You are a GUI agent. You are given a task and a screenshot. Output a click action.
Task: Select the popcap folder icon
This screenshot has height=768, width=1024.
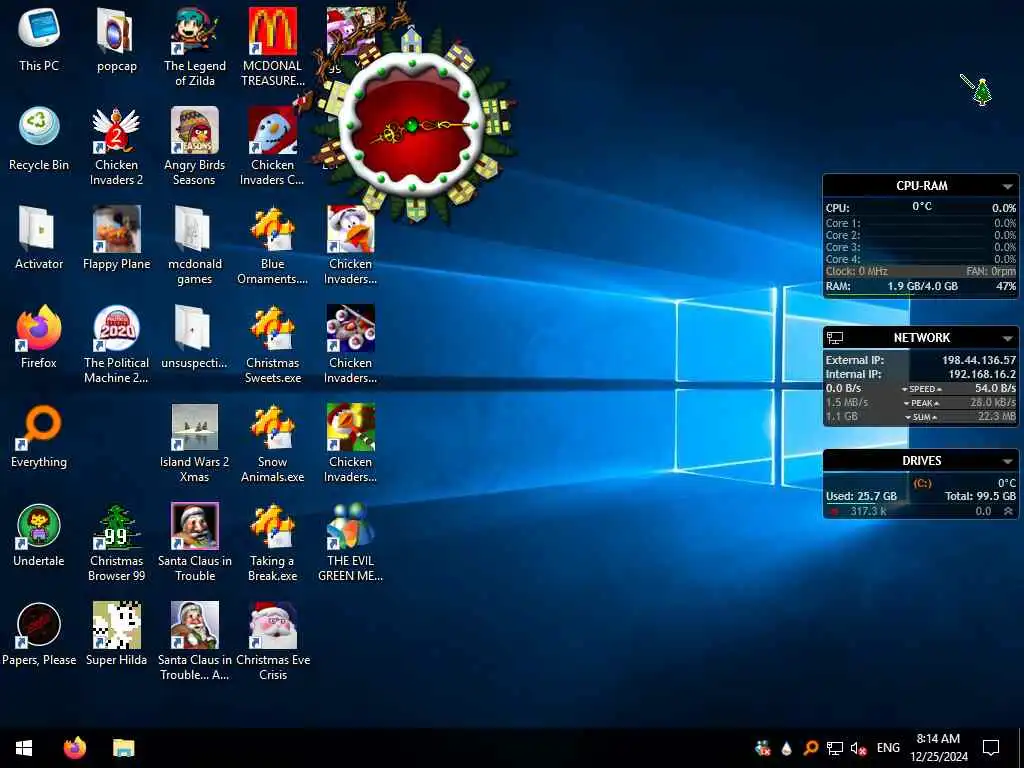click(x=116, y=39)
